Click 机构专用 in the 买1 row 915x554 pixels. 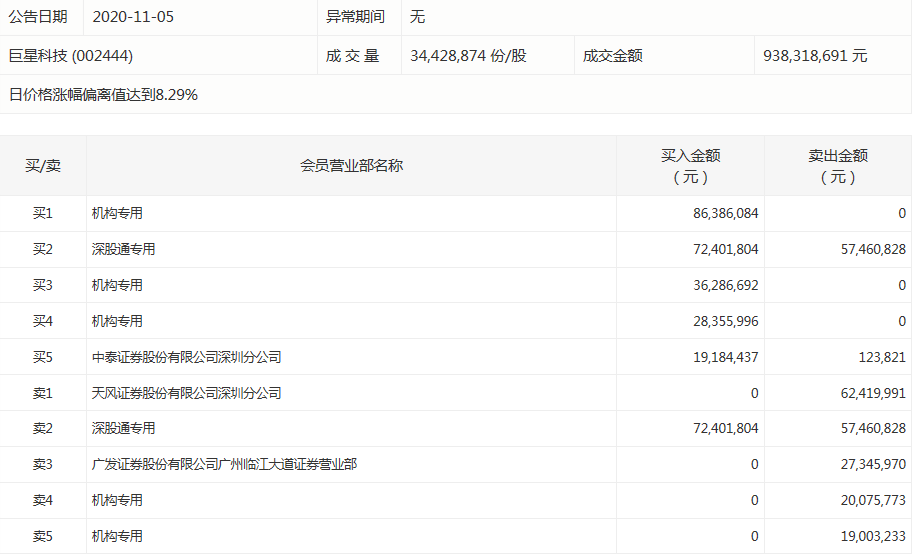tap(117, 213)
